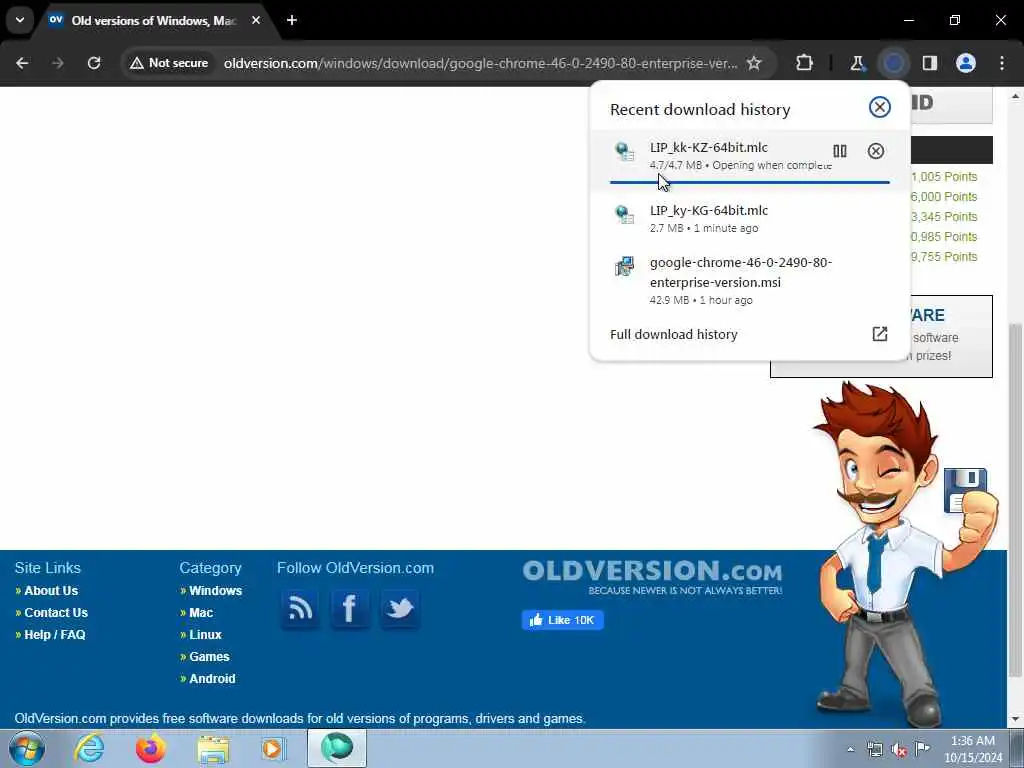Open the Linux category link
Screen dimensions: 1024x768
[205, 635]
